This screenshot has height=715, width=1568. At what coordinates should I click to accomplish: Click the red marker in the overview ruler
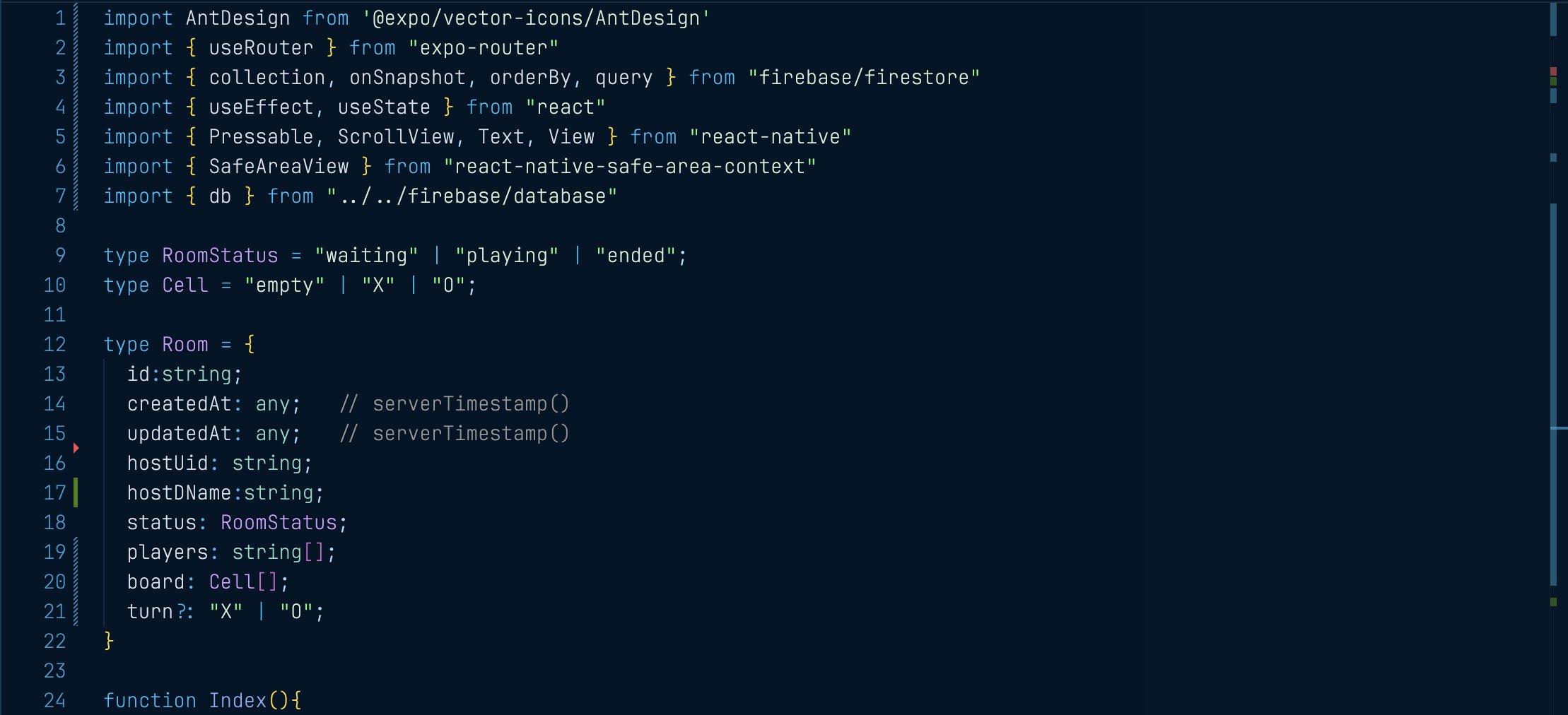1553,71
